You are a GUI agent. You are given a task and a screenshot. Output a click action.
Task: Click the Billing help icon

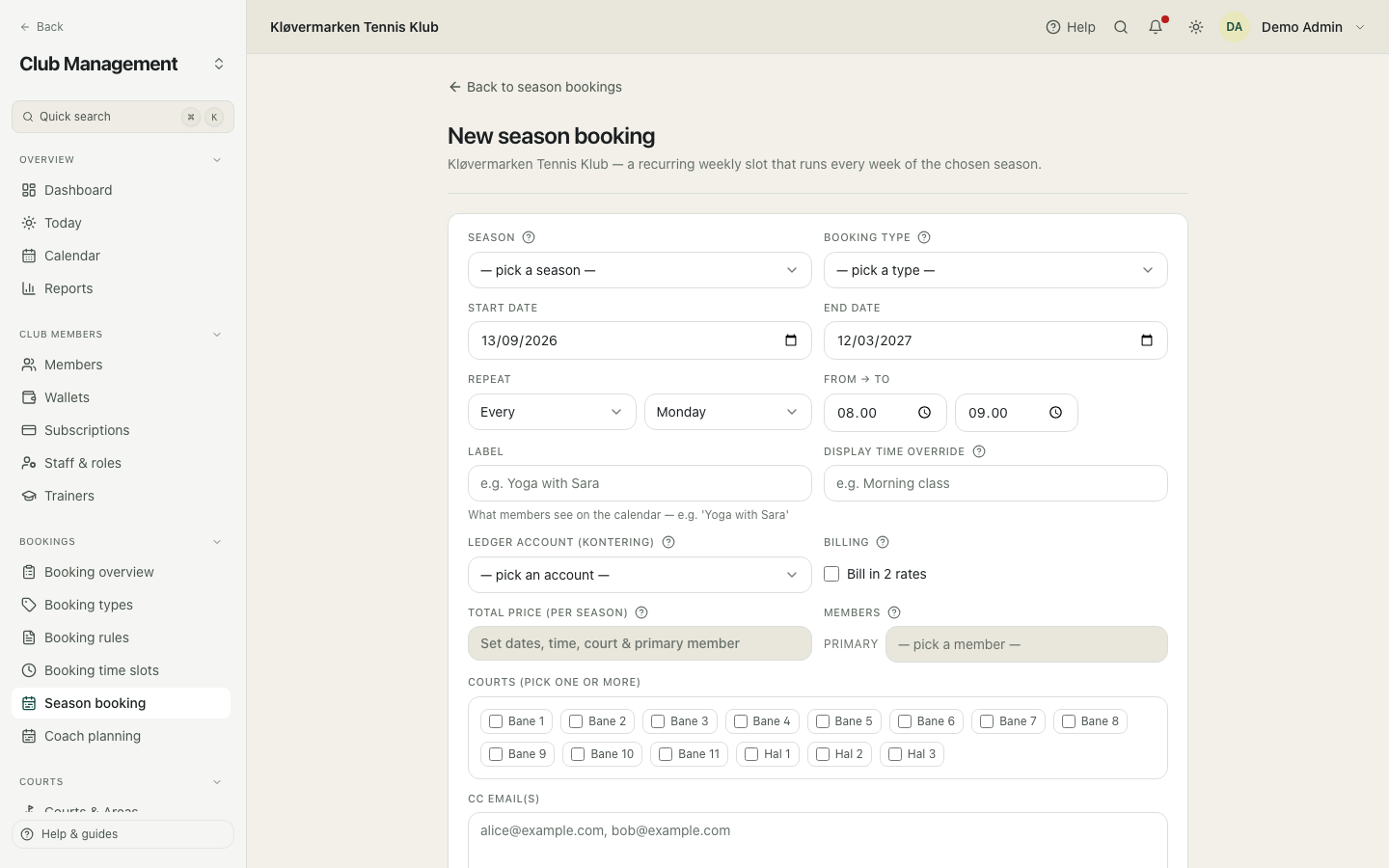883,542
